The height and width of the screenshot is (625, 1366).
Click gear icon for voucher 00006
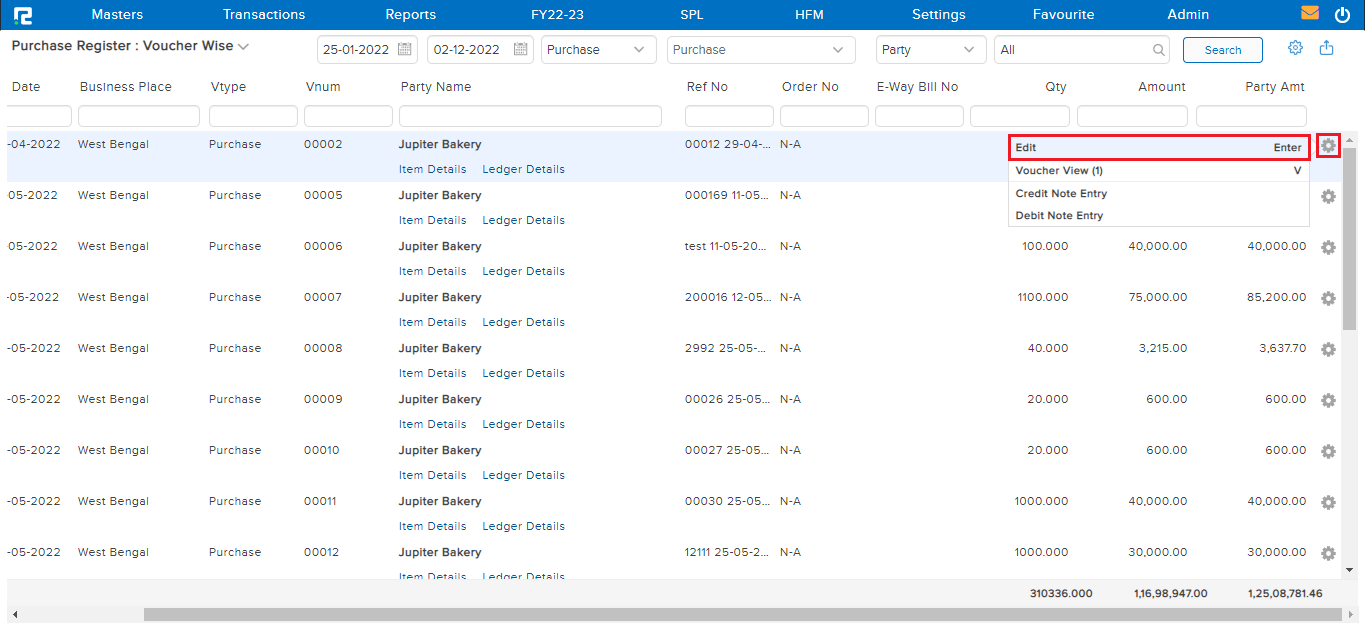1328,247
